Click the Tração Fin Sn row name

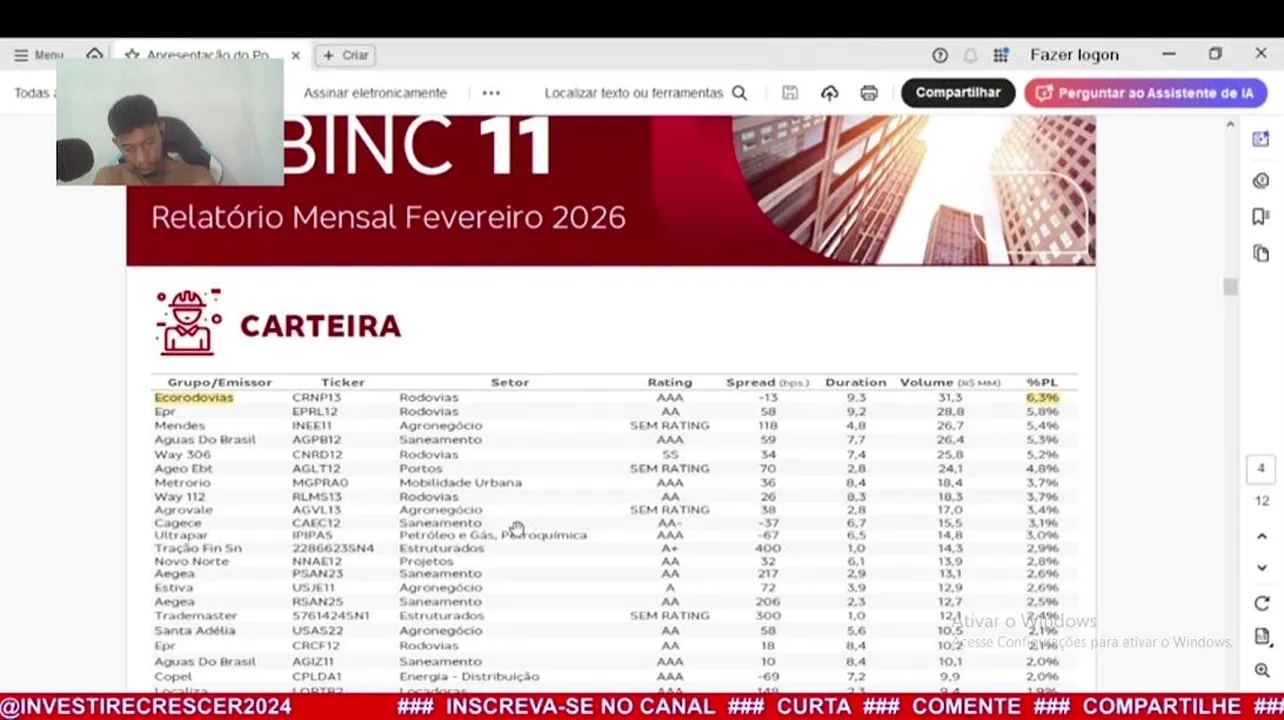point(198,549)
